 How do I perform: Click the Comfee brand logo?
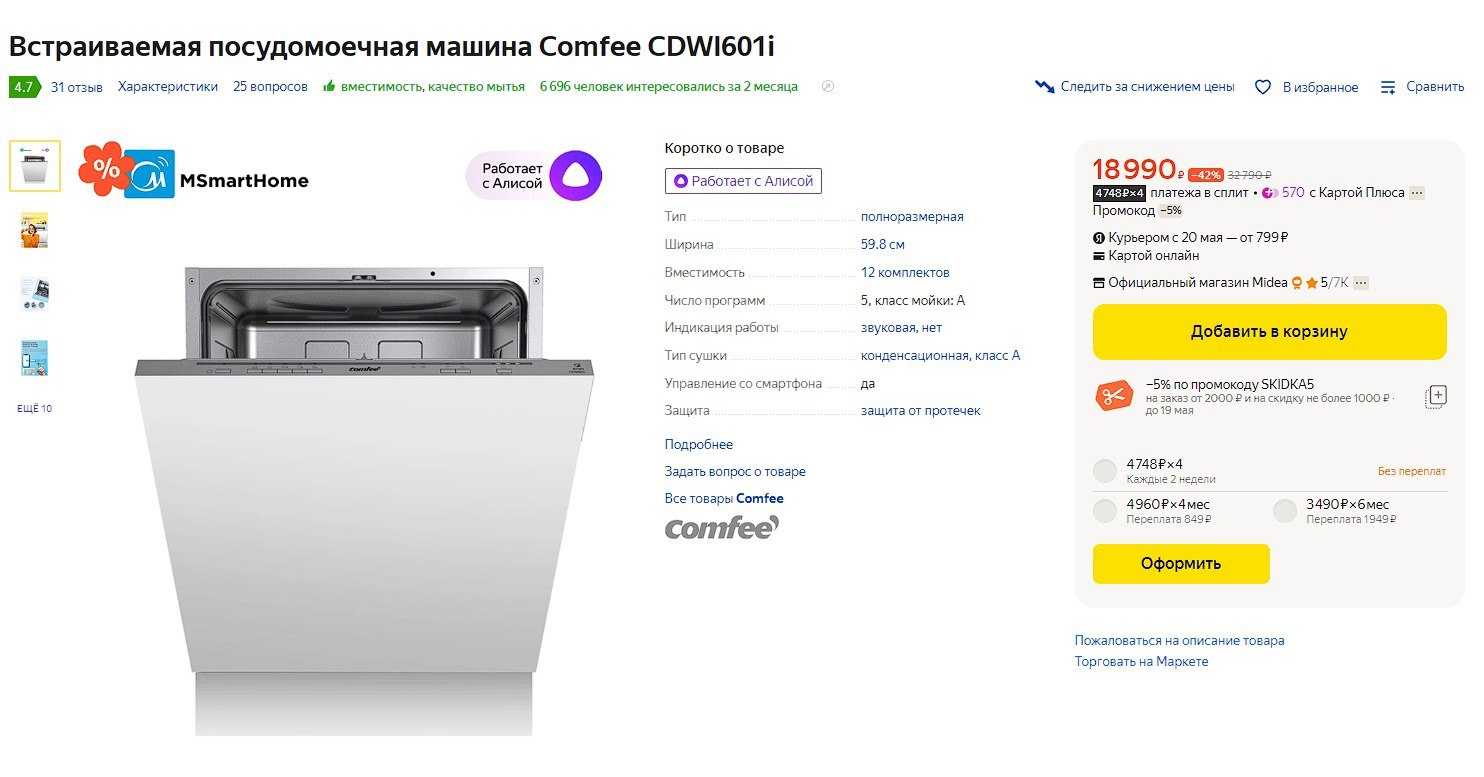[x=722, y=527]
